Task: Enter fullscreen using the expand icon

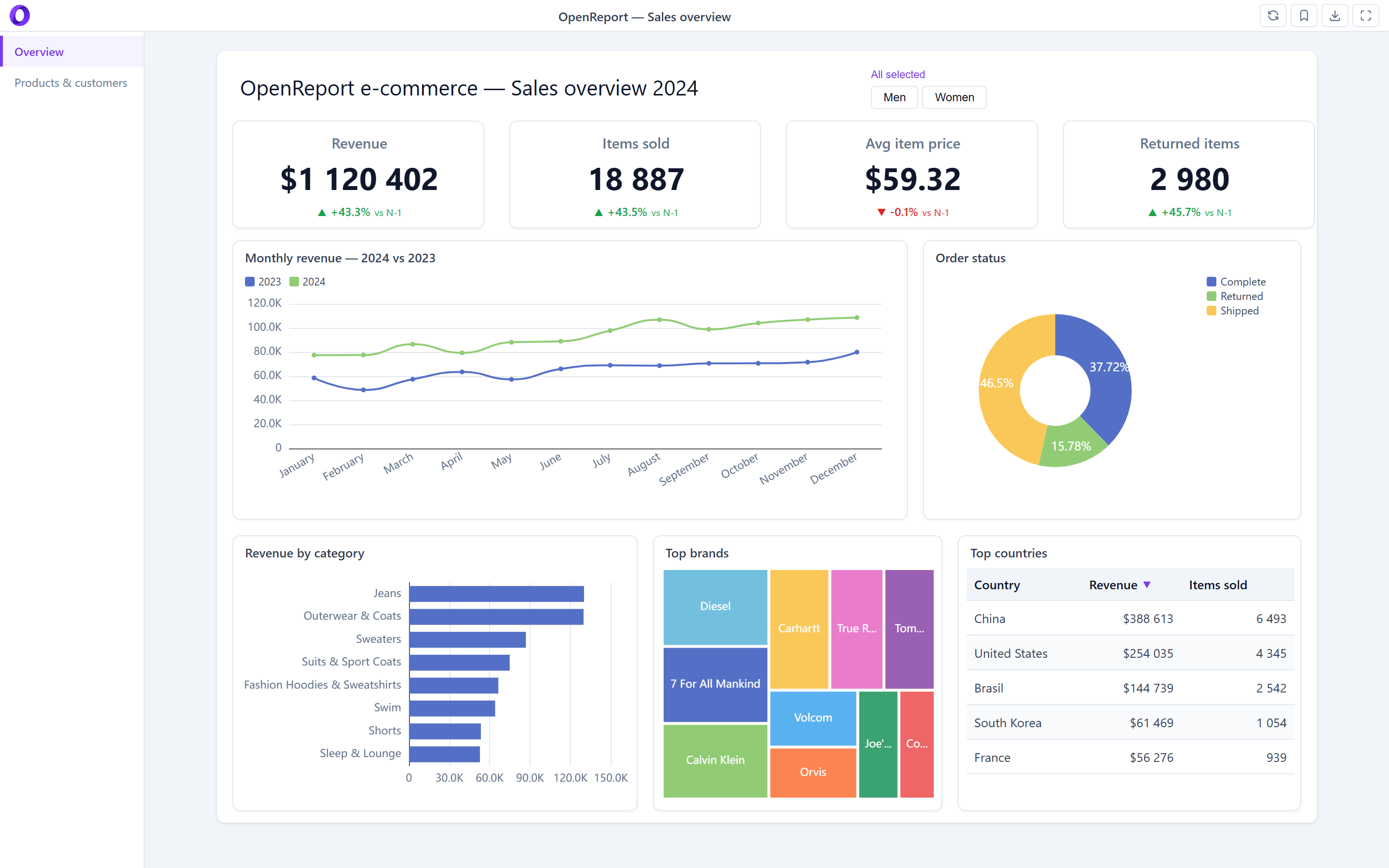Action: [x=1365, y=16]
